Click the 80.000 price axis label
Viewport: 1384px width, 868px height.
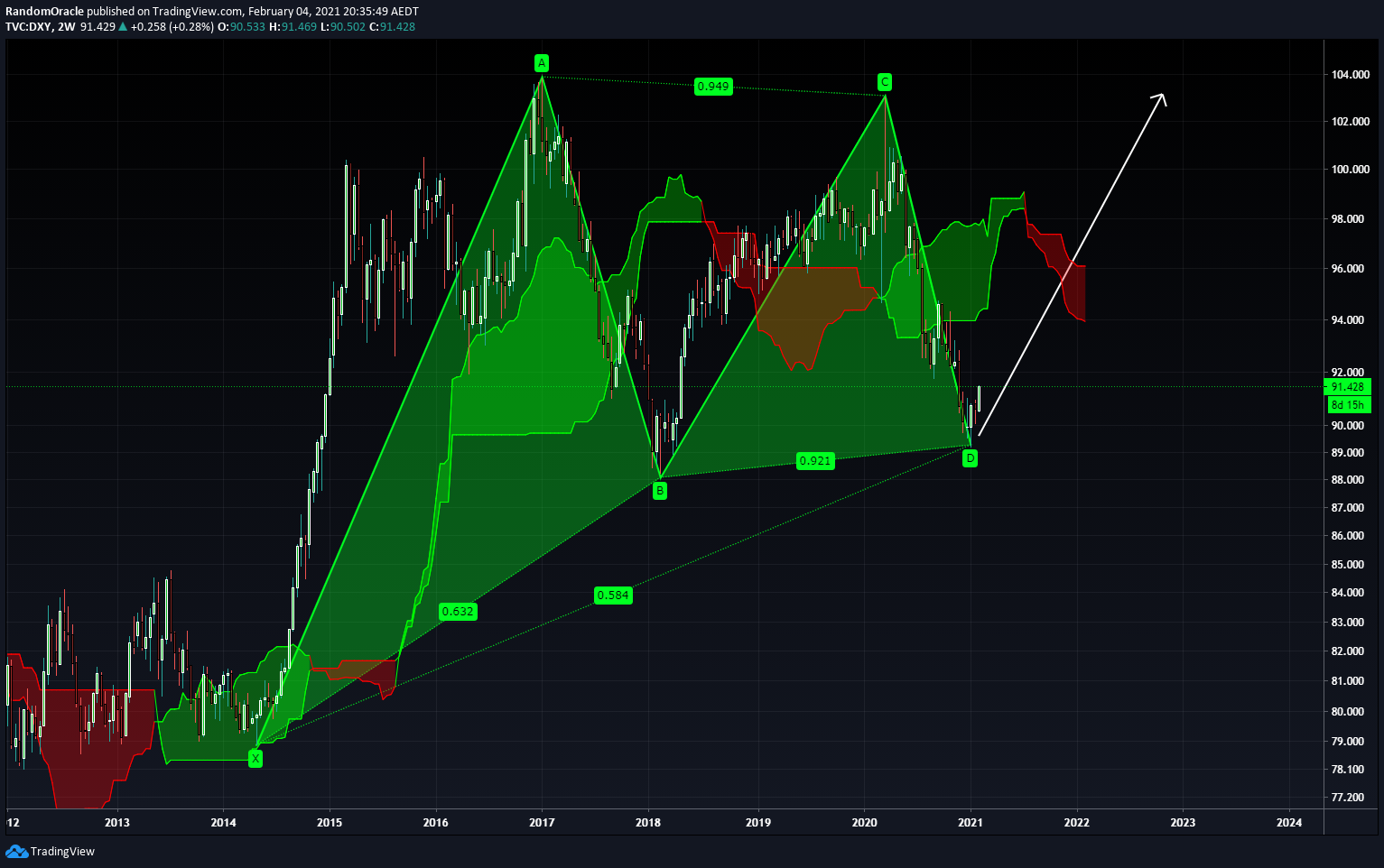[x=1350, y=712]
